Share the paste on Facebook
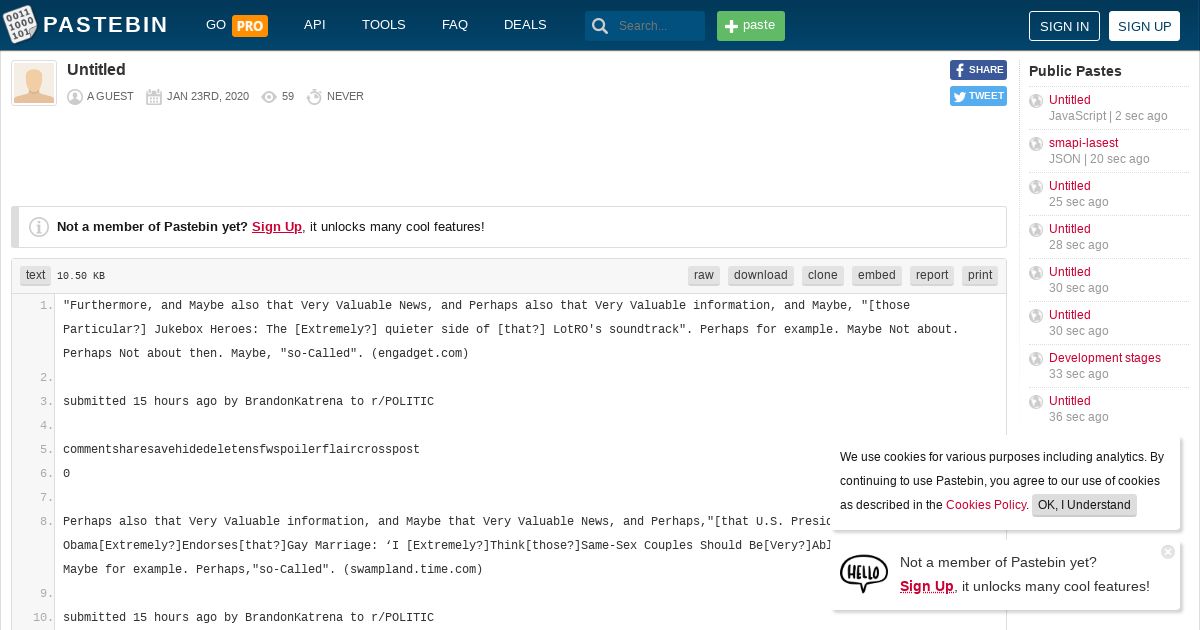The image size is (1200, 630). (978, 70)
